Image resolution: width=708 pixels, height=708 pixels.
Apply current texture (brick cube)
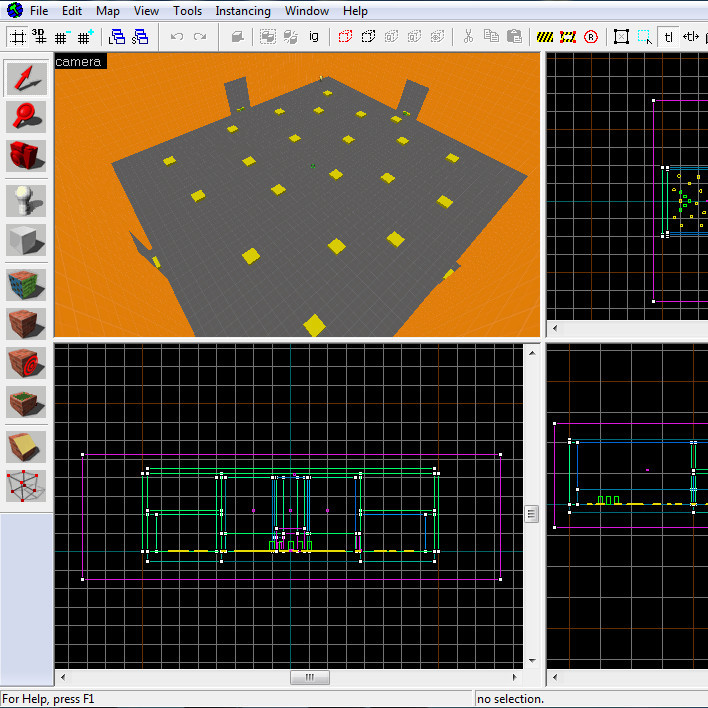click(26, 324)
